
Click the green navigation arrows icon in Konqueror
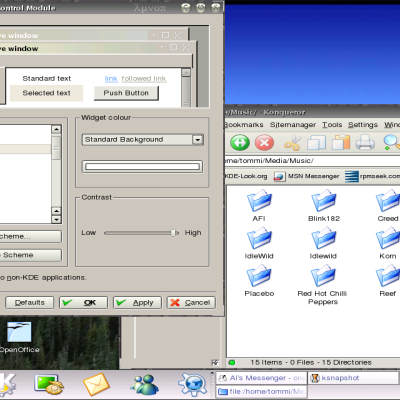(240, 143)
